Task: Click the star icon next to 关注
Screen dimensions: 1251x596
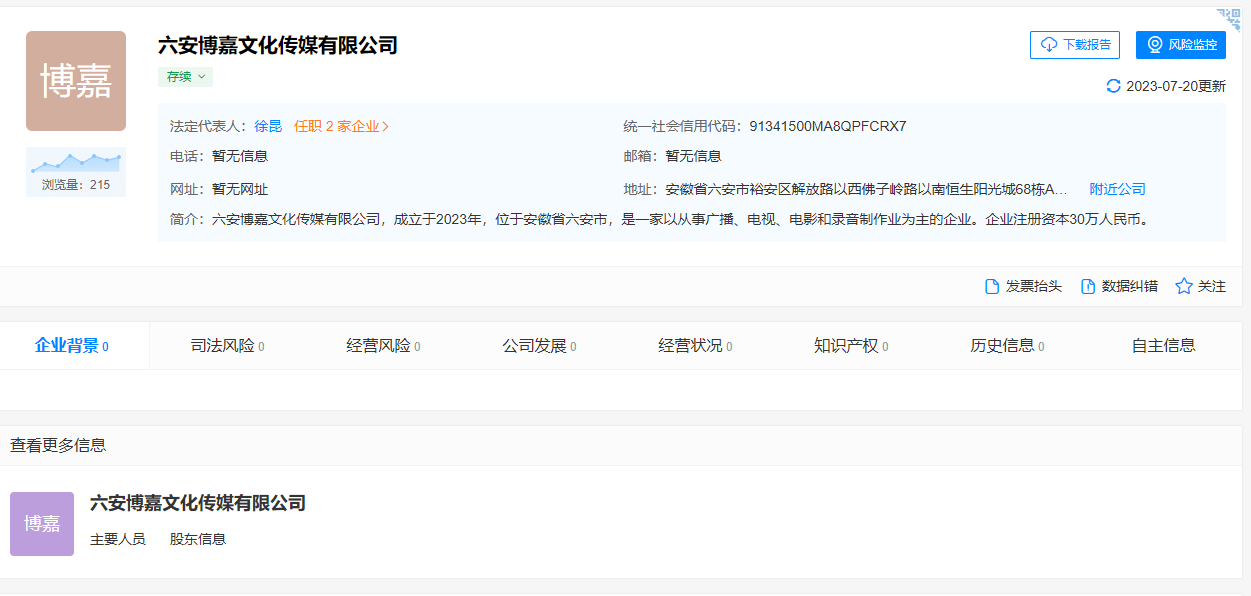Action: pyautogui.click(x=1184, y=287)
